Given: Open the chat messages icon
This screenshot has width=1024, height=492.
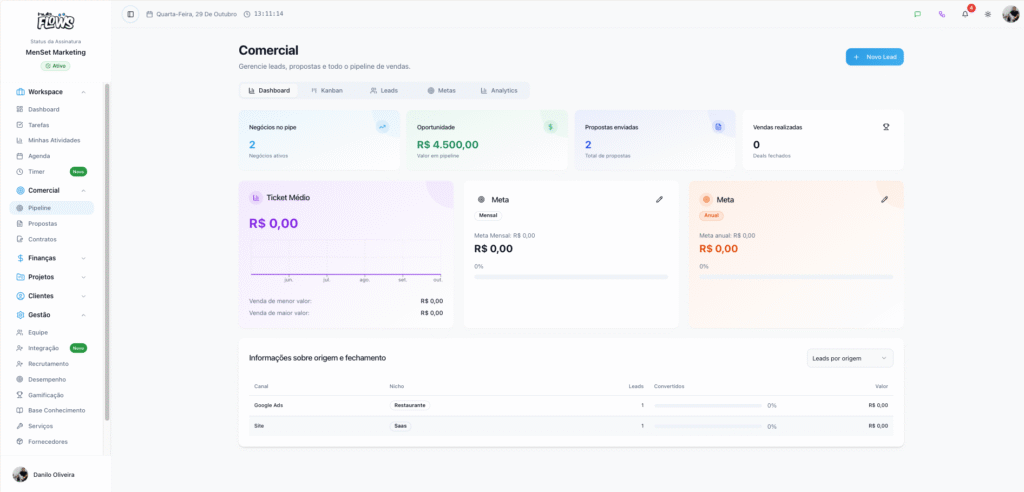Looking at the screenshot, I should click(918, 14).
